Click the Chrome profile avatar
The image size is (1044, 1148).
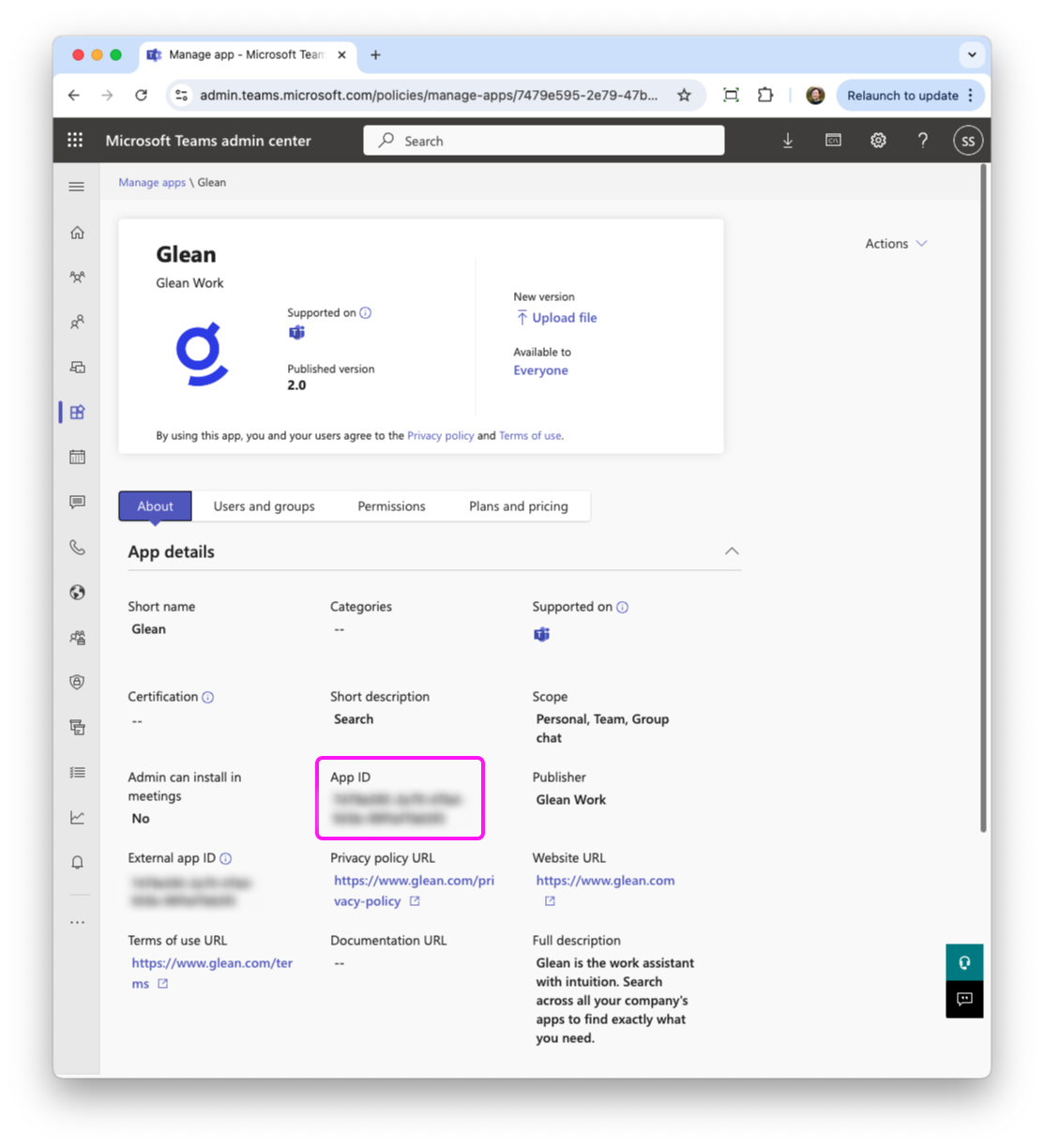[815, 95]
